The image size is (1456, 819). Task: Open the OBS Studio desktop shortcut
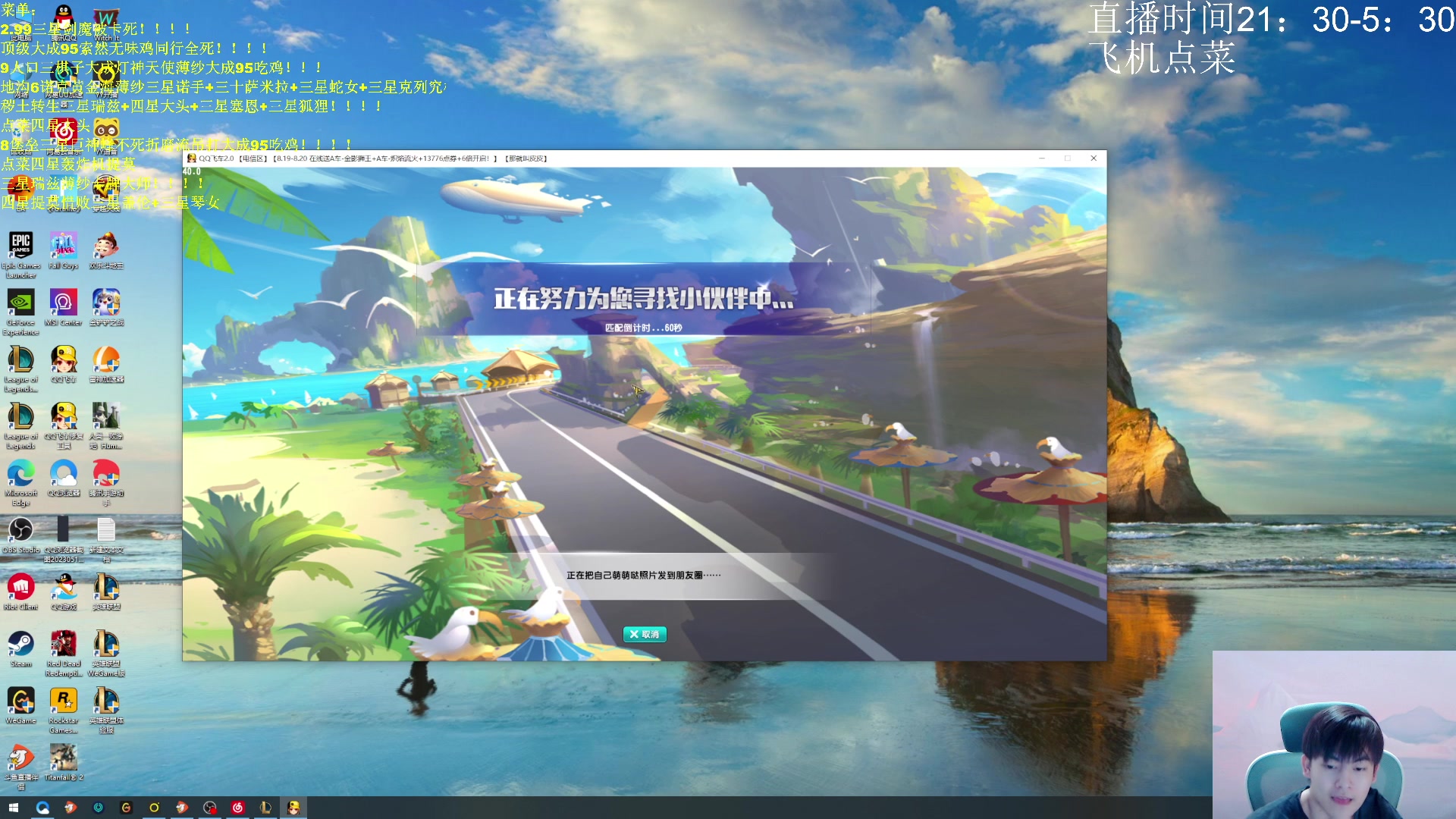click(x=21, y=535)
